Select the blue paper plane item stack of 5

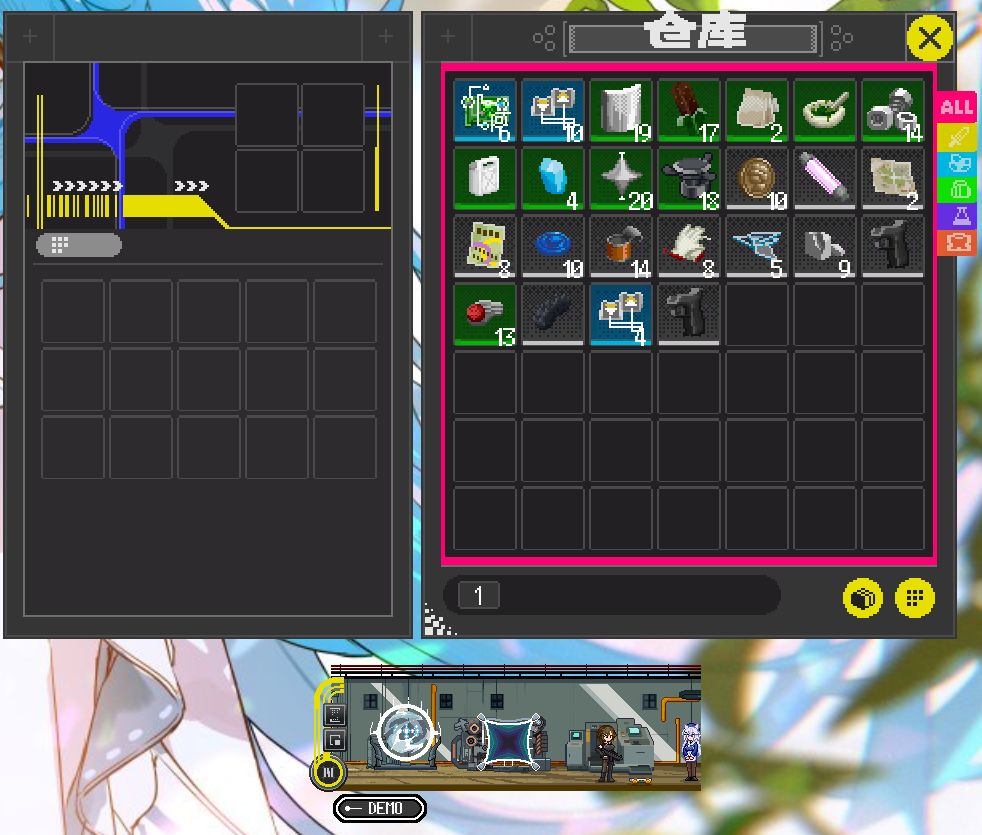(757, 247)
